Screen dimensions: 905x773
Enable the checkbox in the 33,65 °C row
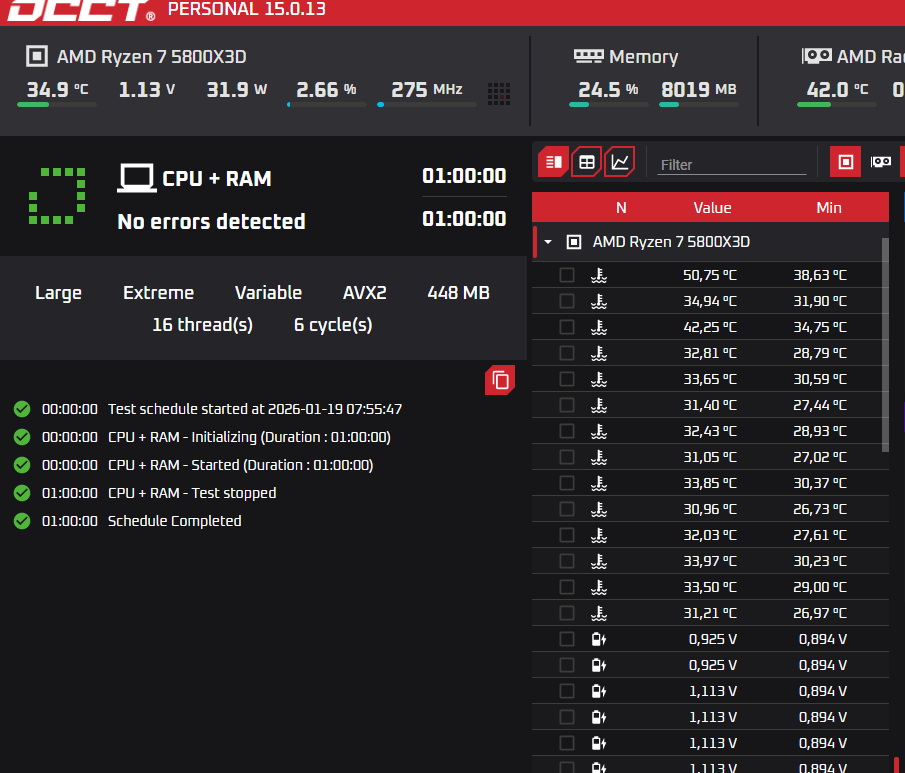coord(567,379)
